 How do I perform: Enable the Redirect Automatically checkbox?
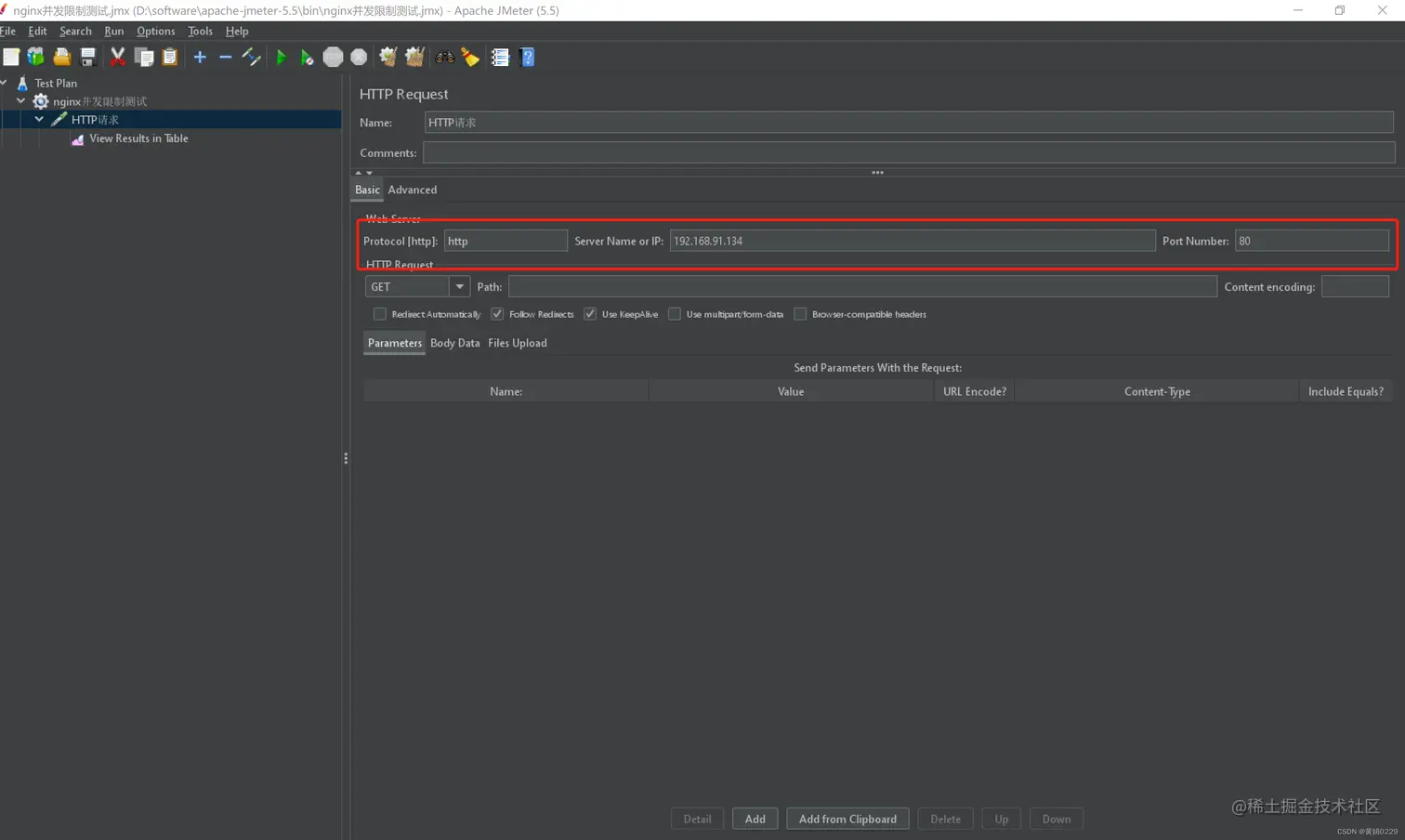380,314
